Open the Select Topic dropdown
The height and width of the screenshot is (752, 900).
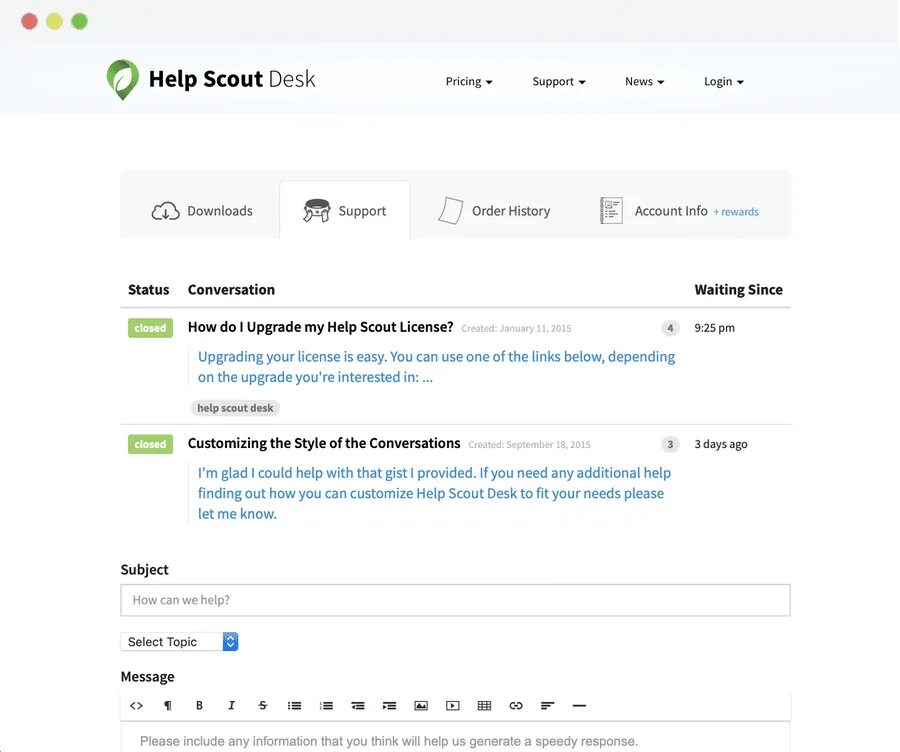(x=179, y=642)
